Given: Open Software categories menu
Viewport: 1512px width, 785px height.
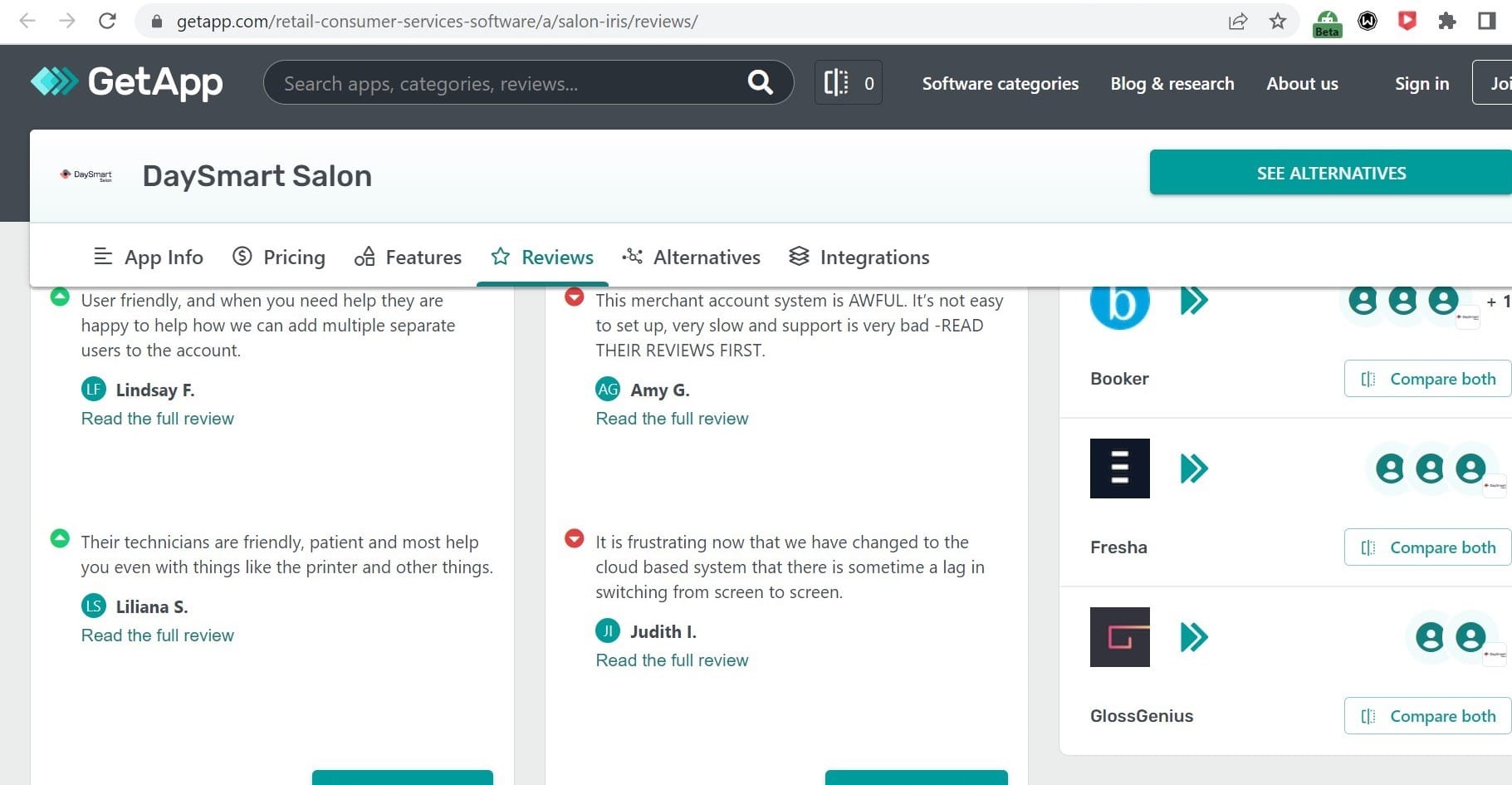Looking at the screenshot, I should click(x=1000, y=83).
